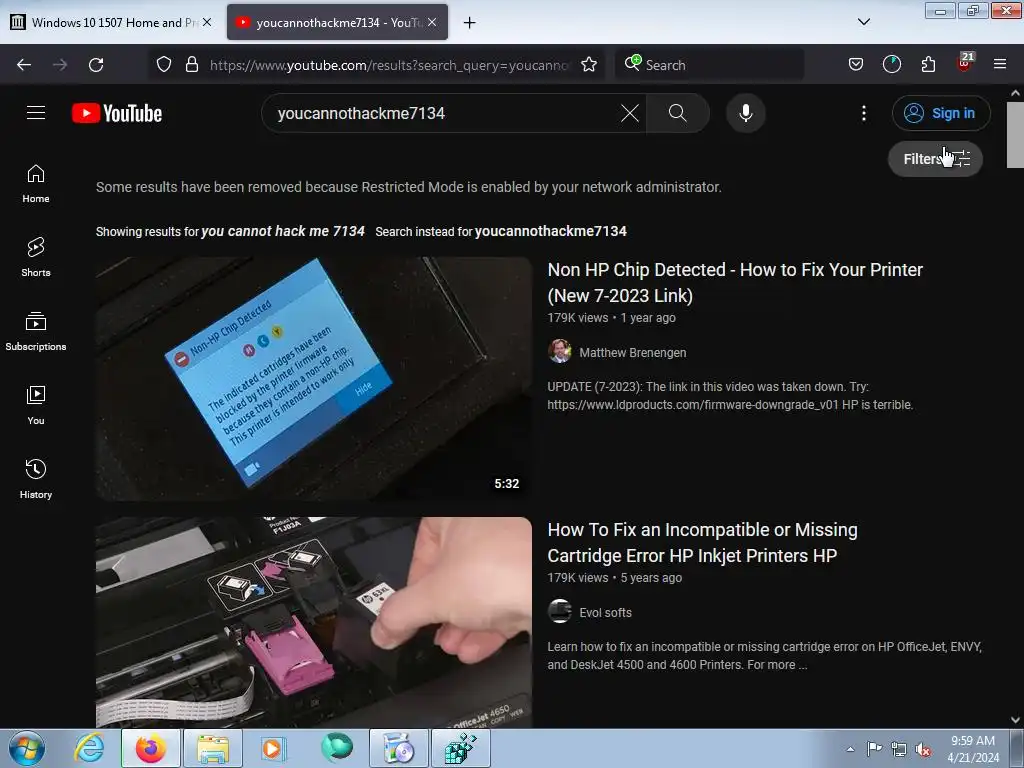View site security lock information
The image size is (1024, 768).
click(x=191, y=65)
